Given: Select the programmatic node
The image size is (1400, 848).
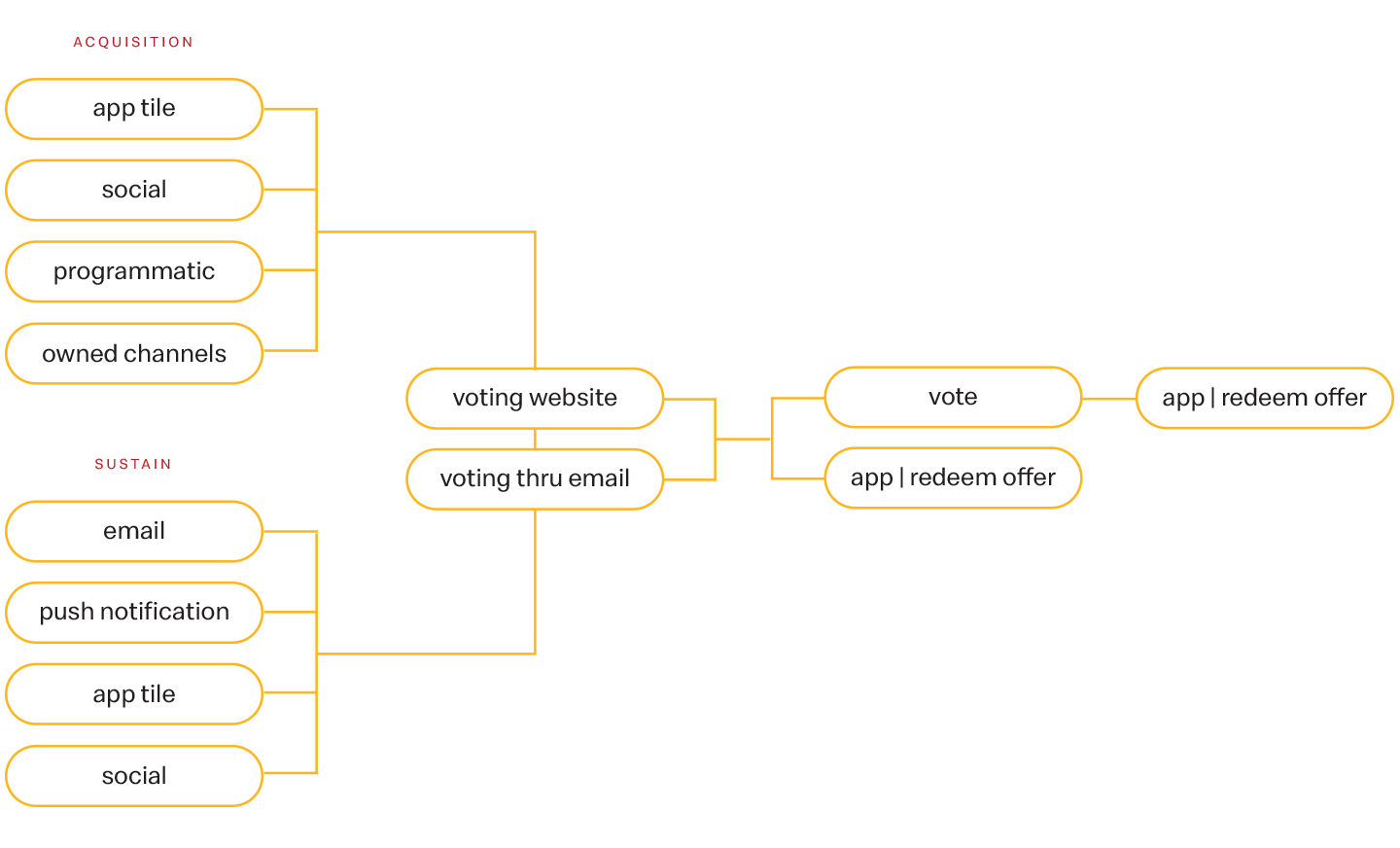Looking at the screenshot, I should (x=134, y=271).
